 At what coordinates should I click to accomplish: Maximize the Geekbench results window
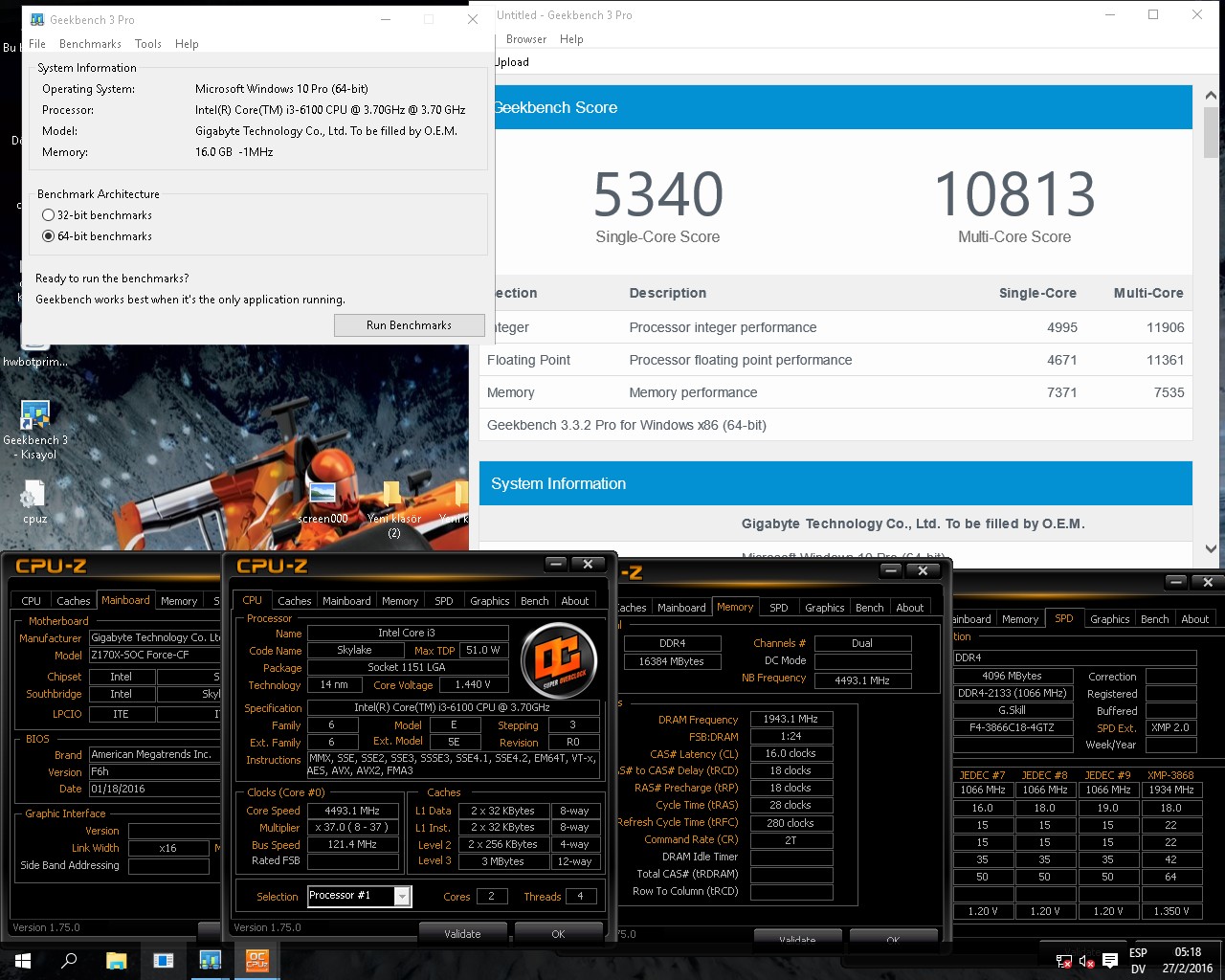point(1153,14)
